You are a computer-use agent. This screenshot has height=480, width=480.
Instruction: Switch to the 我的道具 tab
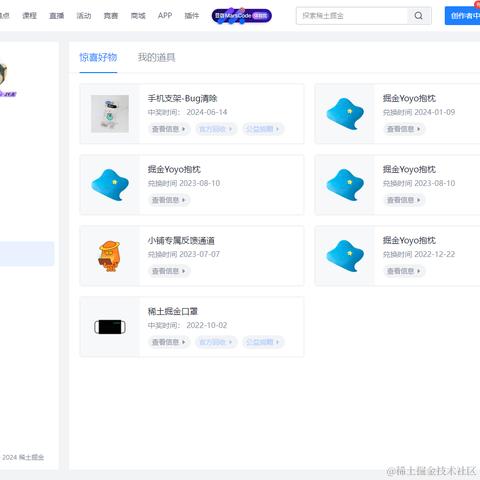click(156, 57)
